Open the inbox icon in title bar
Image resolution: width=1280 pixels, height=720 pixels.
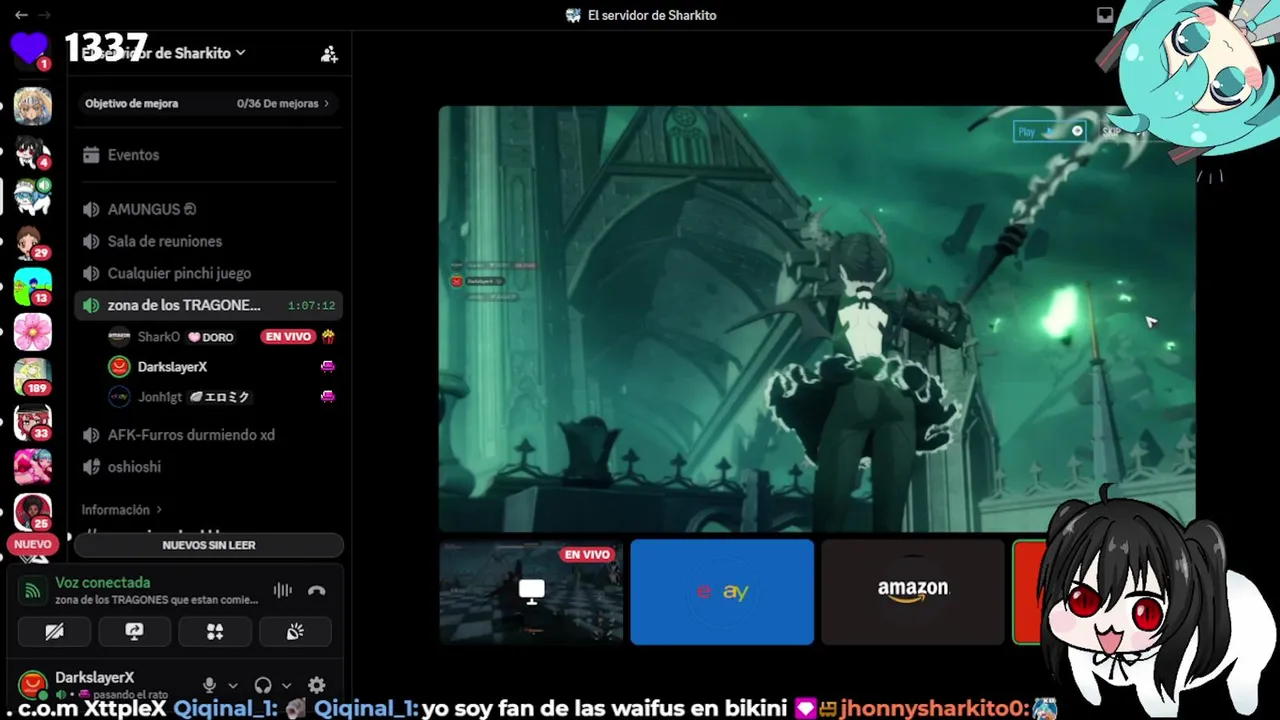tap(1105, 15)
